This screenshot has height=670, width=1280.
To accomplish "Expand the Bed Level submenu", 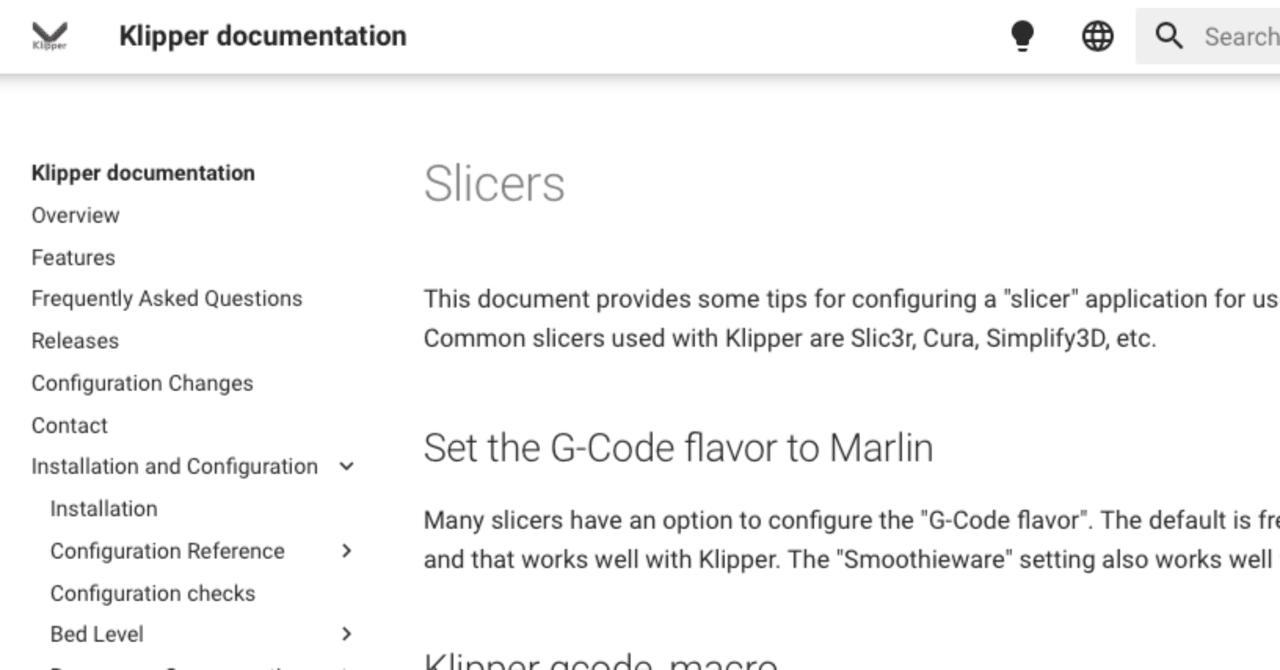I will tap(347, 634).
